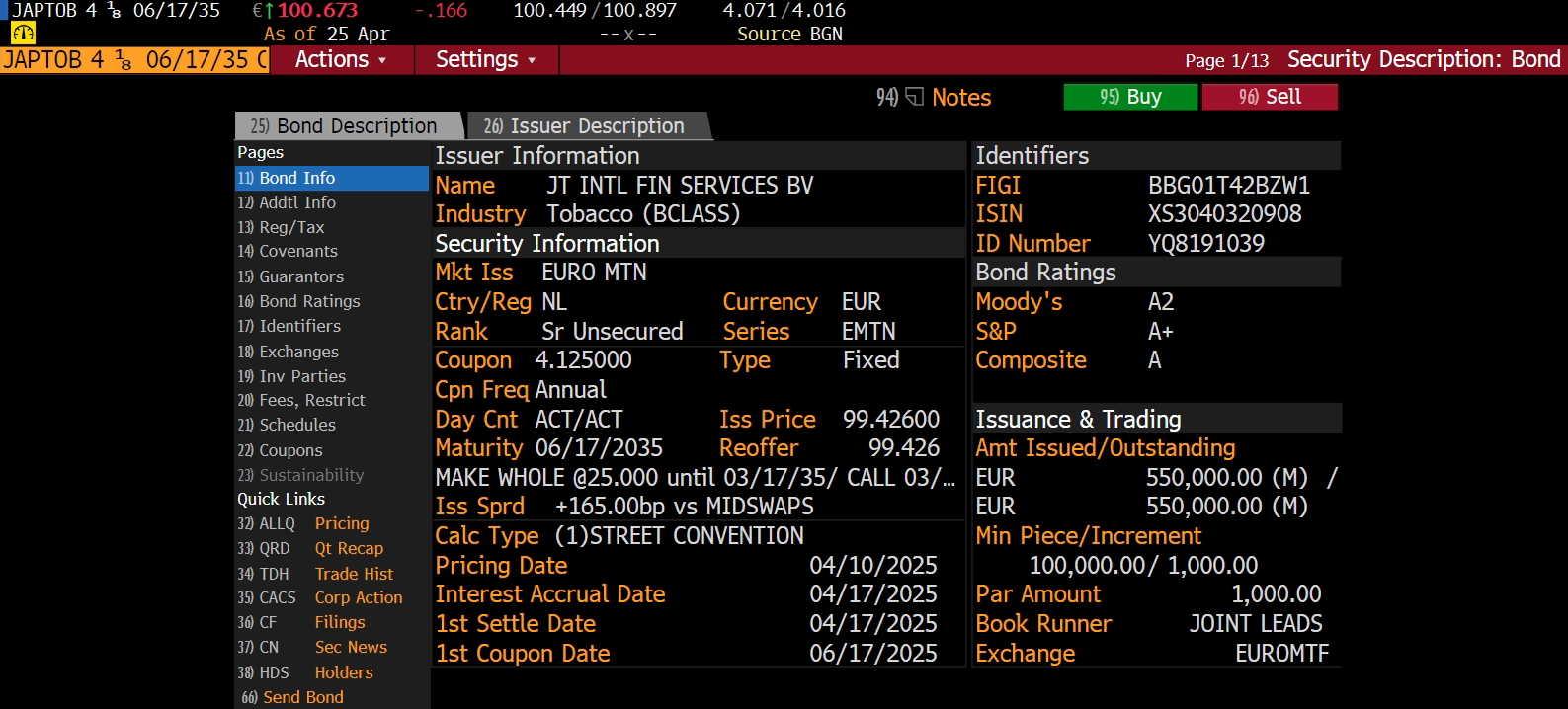Viewport: 1568px width, 709px height.
Task: Click the green Buy button
Action: [x=1130, y=97]
